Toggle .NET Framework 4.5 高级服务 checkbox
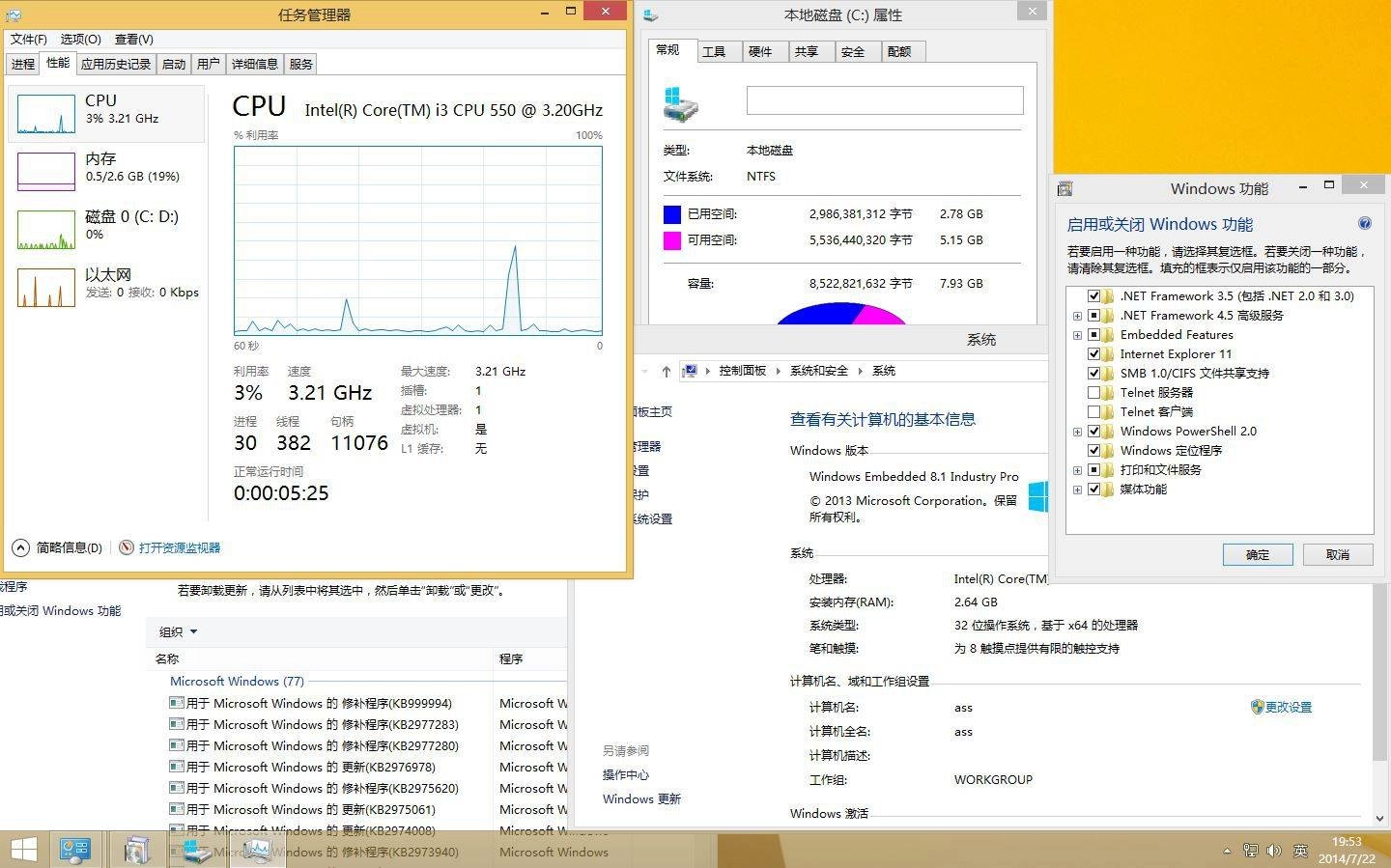Image resolution: width=1391 pixels, height=868 pixels. (x=1094, y=316)
